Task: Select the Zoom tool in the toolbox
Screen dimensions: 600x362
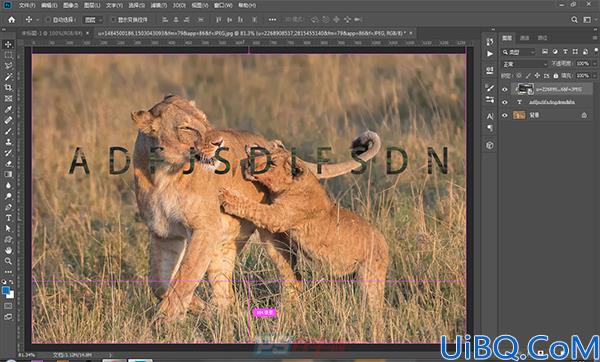Action: click(8, 261)
